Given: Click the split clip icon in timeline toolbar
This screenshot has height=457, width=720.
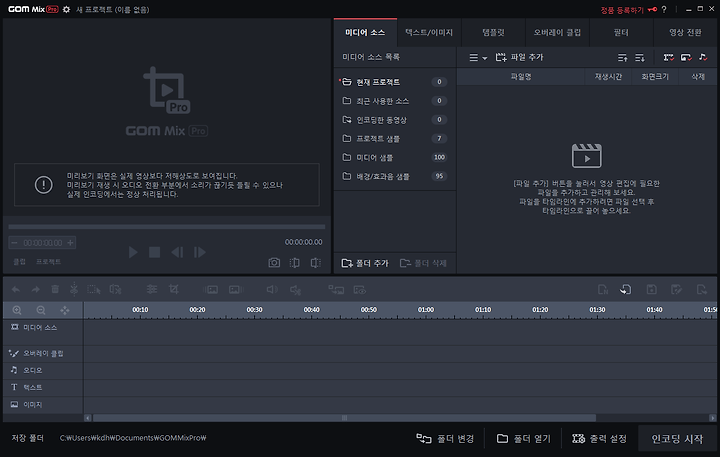Looking at the screenshot, I should pyautogui.click(x=74, y=289).
